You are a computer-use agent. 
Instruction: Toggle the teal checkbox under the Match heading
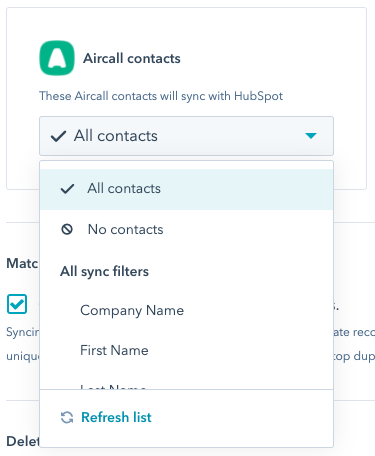tap(17, 304)
